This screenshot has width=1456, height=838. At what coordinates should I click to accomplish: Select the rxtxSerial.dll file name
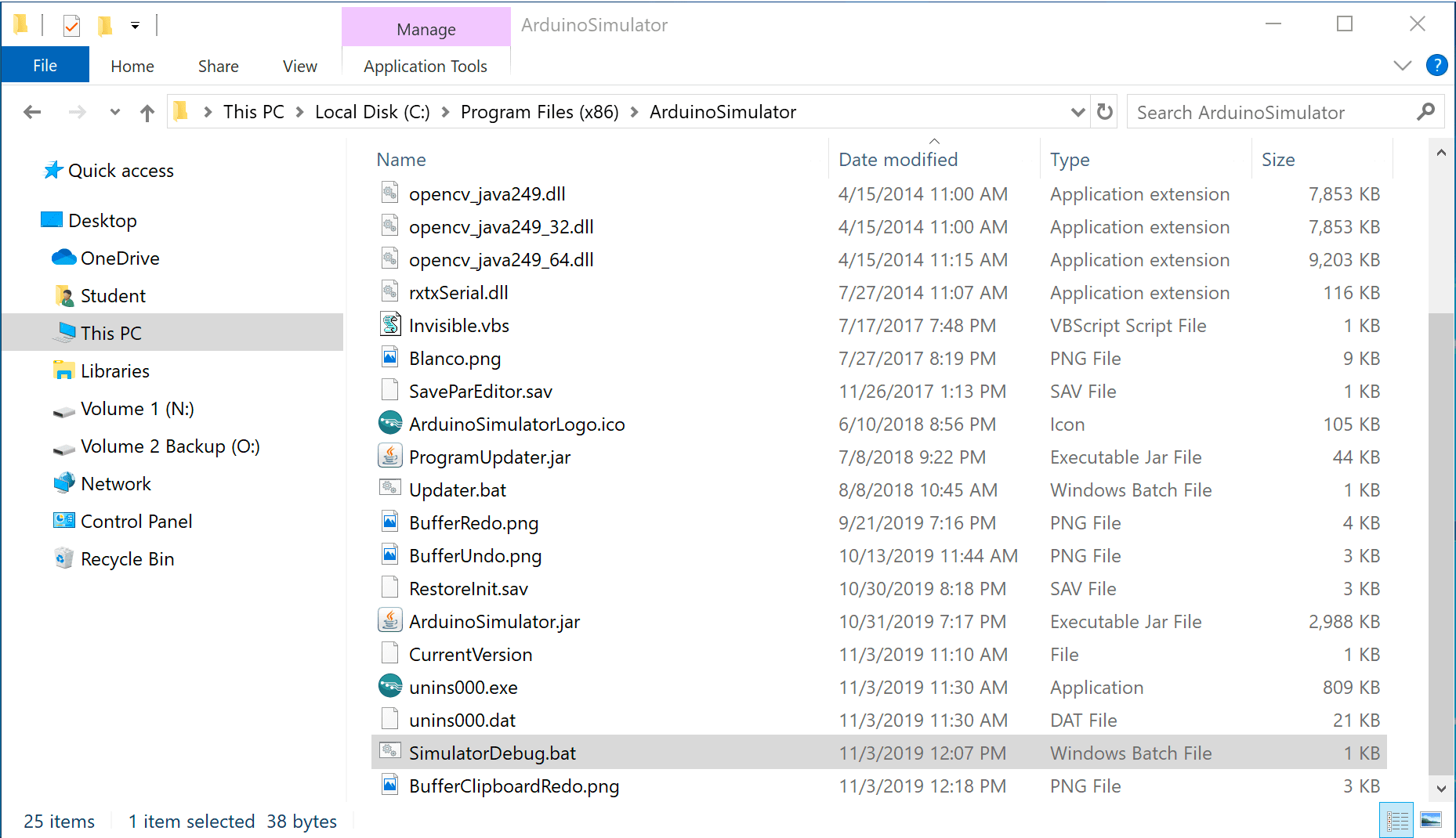click(x=458, y=292)
